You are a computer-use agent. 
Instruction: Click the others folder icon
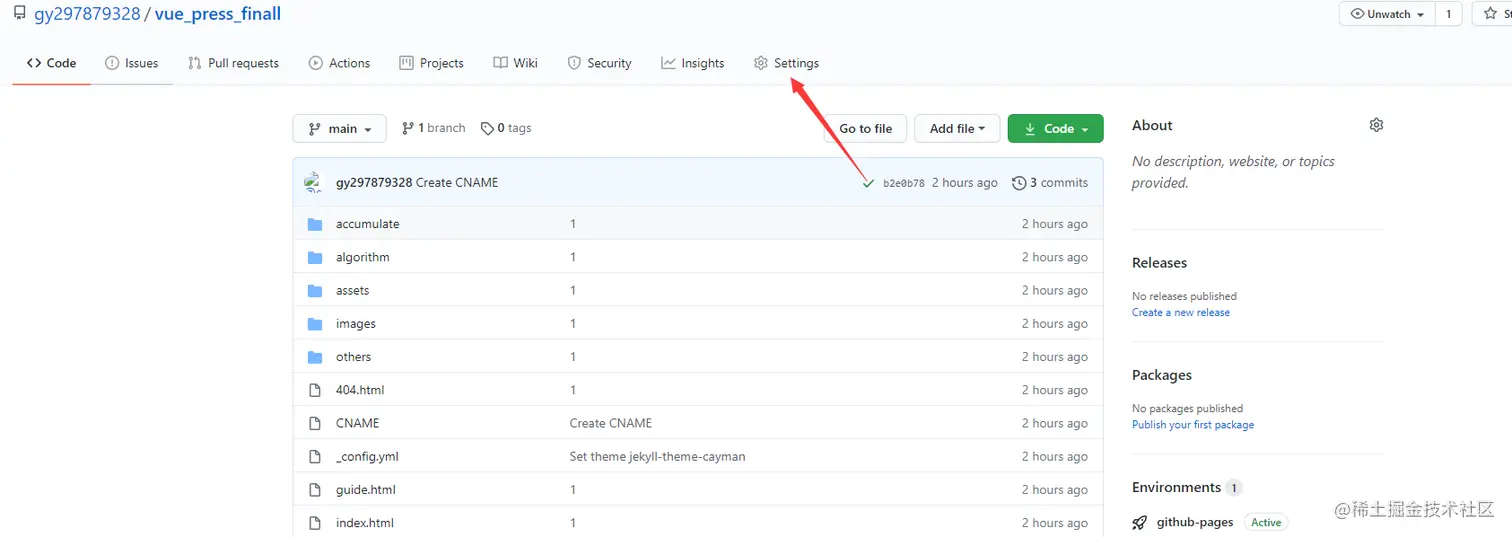[315, 357]
